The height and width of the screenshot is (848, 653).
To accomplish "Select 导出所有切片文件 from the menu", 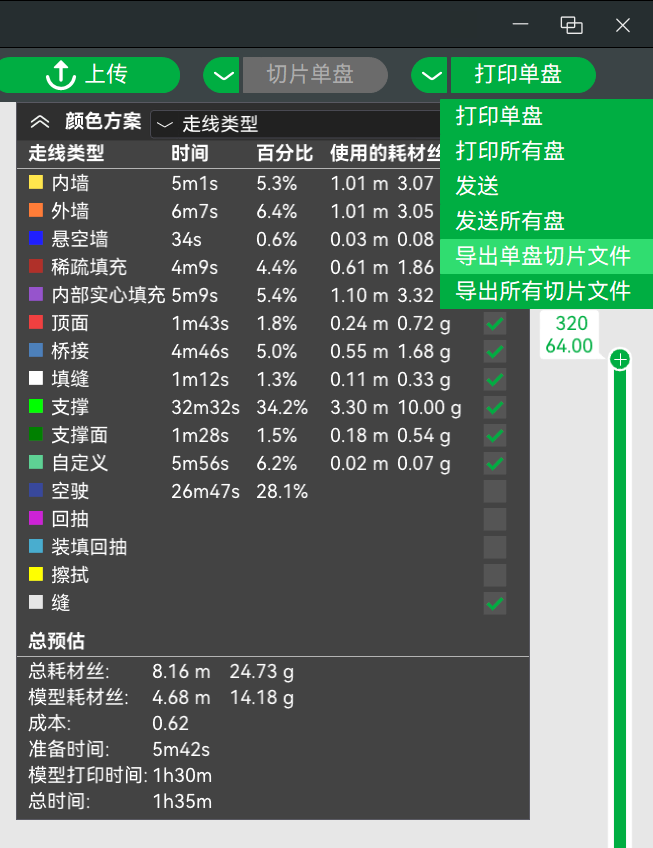I will (x=544, y=291).
